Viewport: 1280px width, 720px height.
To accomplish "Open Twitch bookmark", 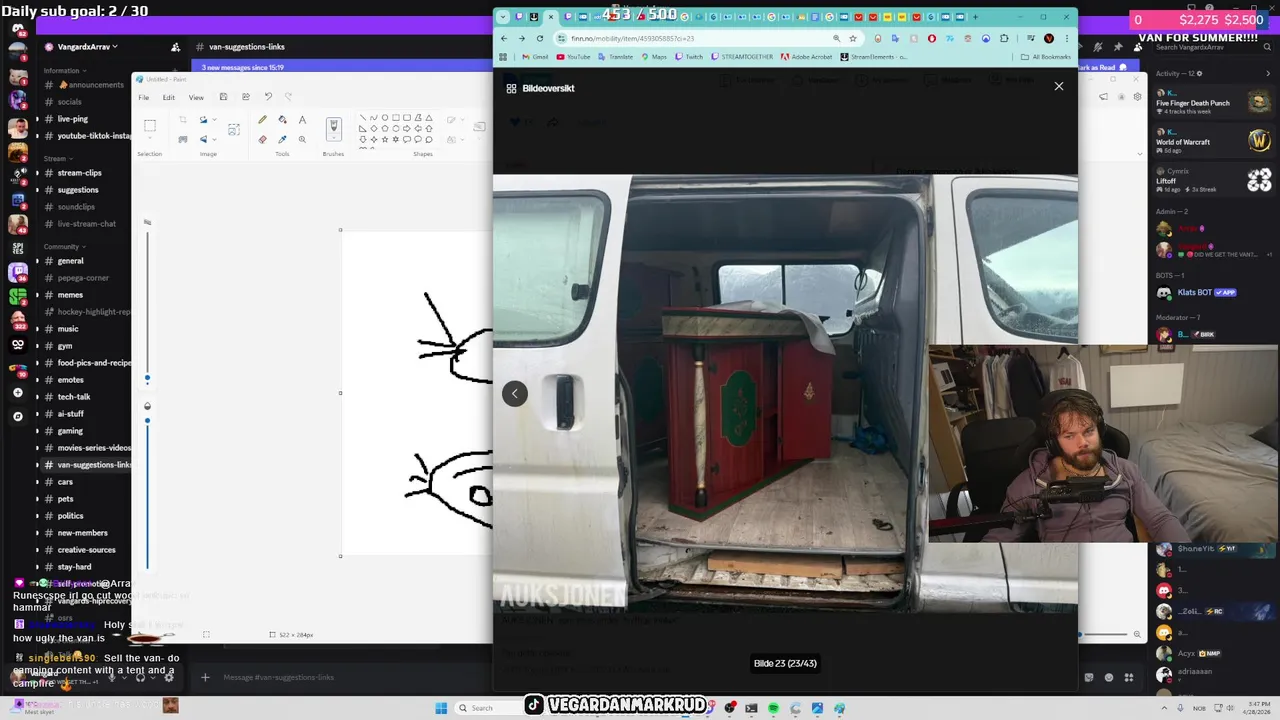I will click(x=688, y=57).
